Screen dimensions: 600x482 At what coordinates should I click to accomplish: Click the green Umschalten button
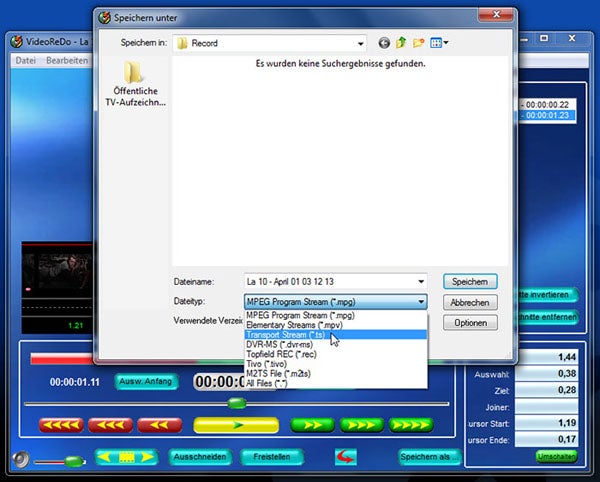557,456
